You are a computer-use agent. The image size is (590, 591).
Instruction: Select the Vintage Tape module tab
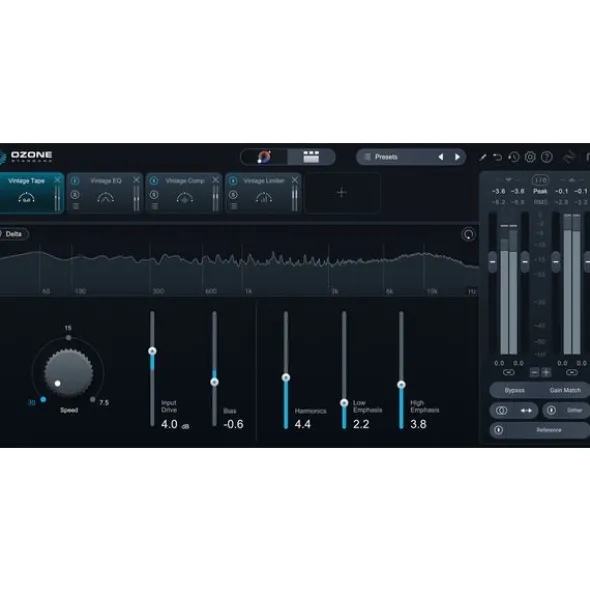click(27, 193)
